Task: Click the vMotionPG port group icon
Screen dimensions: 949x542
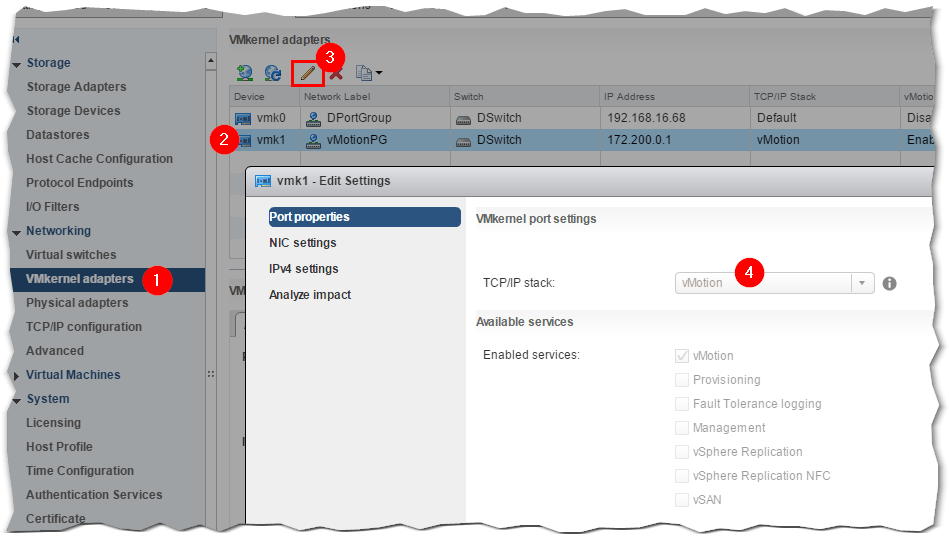Action: (x=314, y=140)
